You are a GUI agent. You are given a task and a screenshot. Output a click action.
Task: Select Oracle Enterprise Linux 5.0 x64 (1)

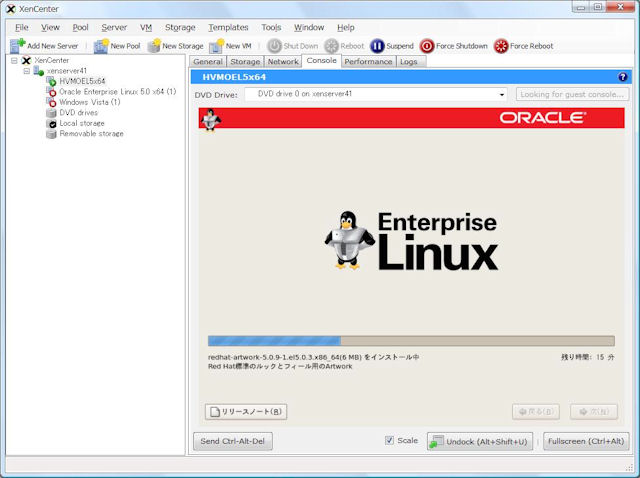[x=118, y=91]
